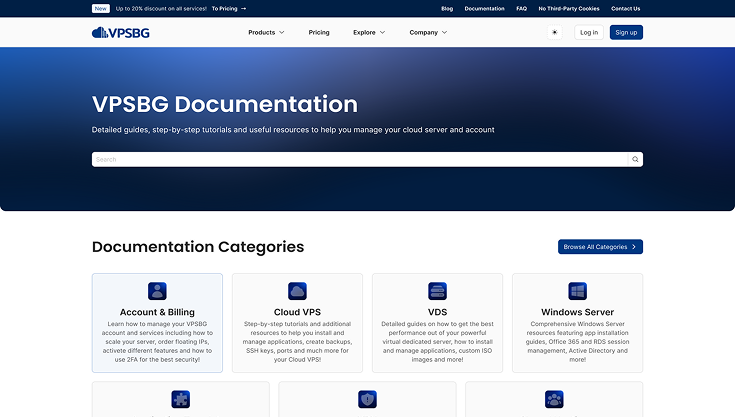Click the VDS server stack icon

click(x=437, y=291)
